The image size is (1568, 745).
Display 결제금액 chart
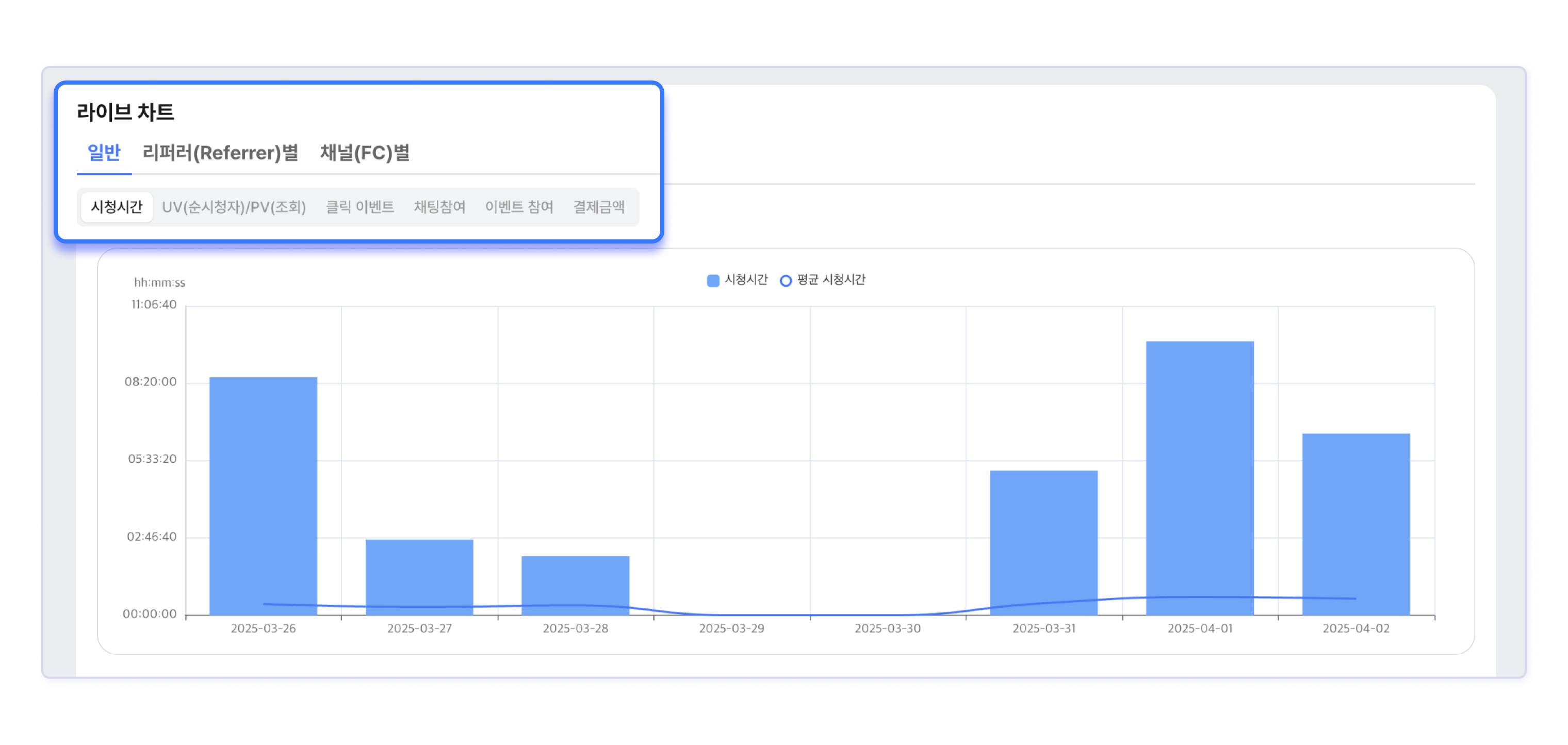click(x=598, y=207)
